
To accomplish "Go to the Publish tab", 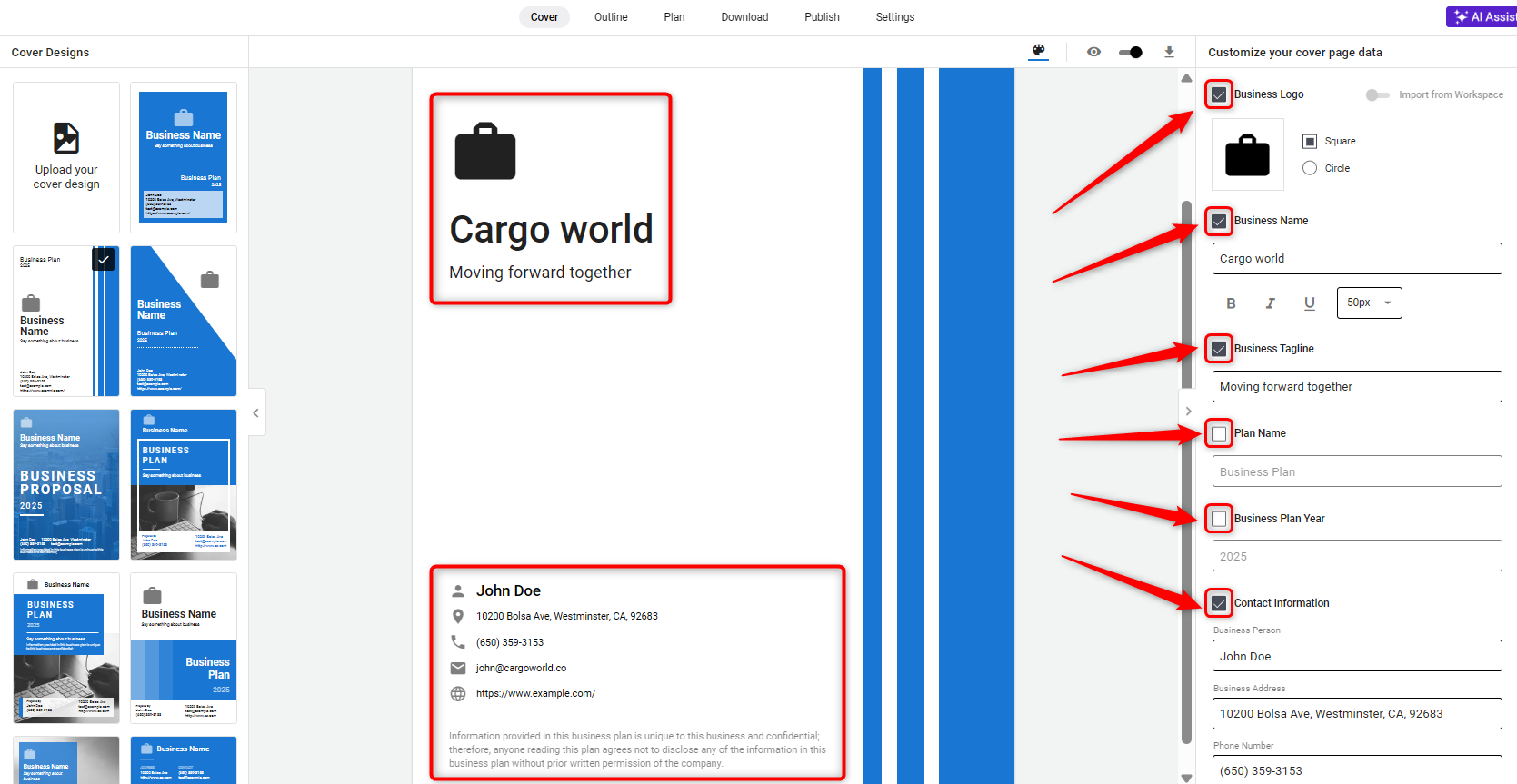I will click(822, 17).
